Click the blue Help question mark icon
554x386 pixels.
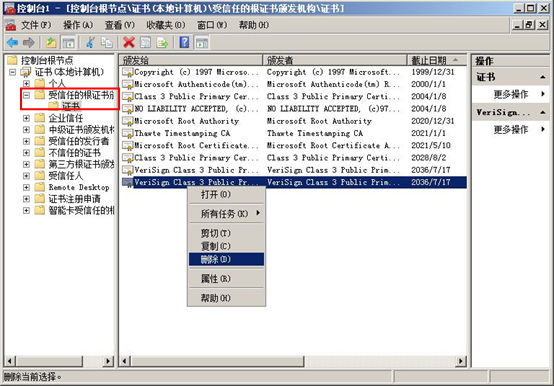184,43
